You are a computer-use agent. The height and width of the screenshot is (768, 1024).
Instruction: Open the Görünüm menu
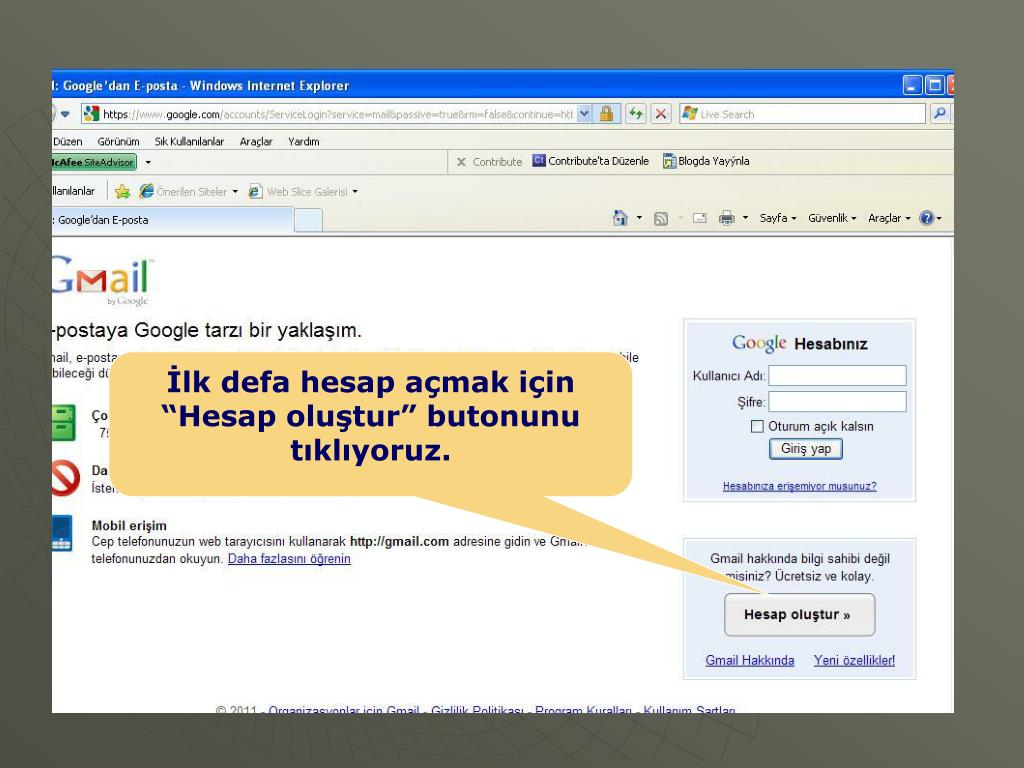click(118, 142)
